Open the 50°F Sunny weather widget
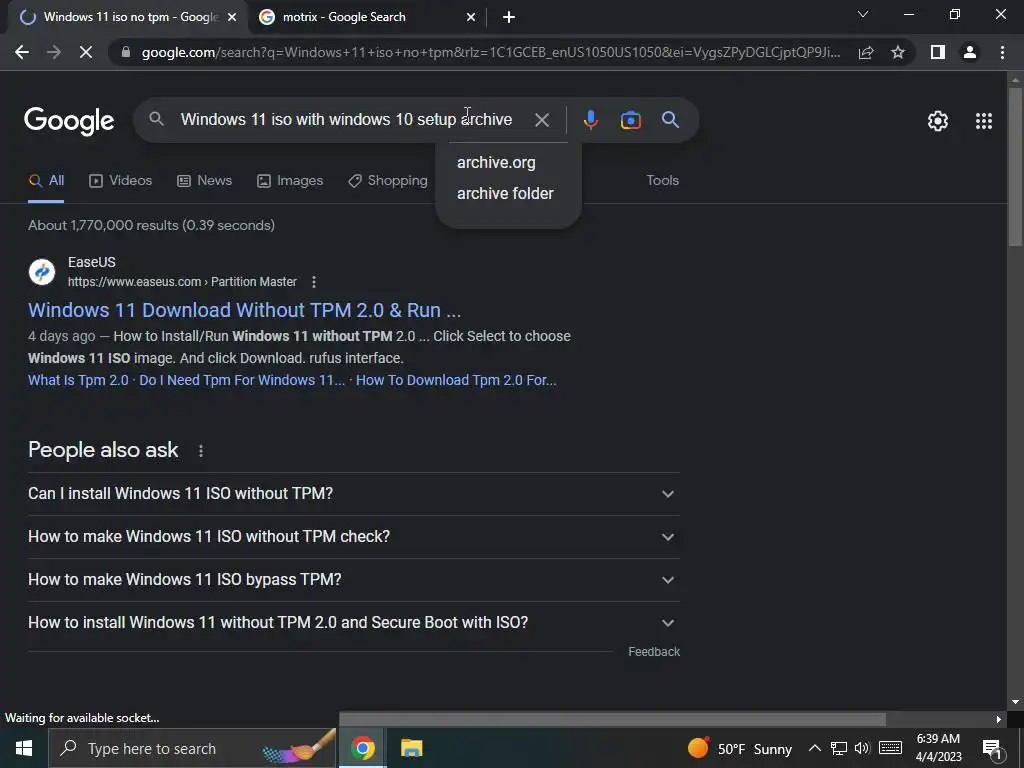 coord(739,748)
